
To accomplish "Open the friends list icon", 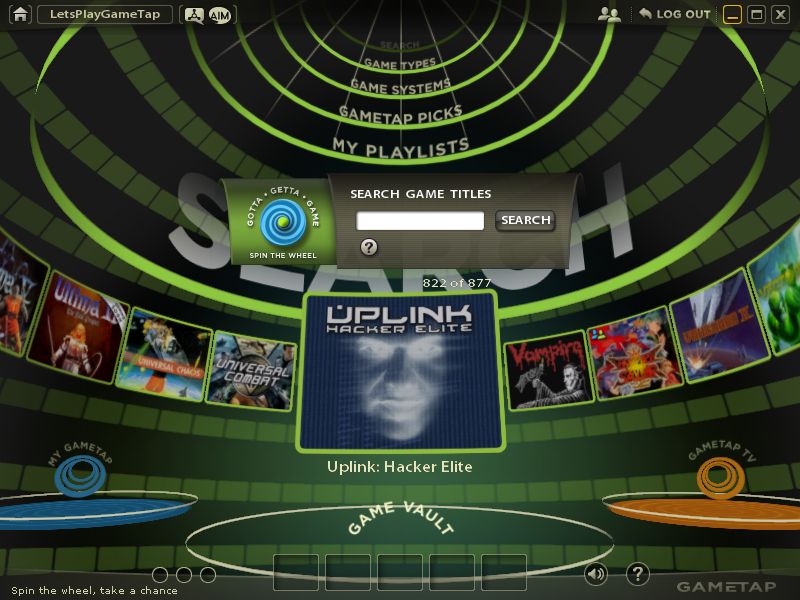I will pyautogui.click(x=609, y=14).
